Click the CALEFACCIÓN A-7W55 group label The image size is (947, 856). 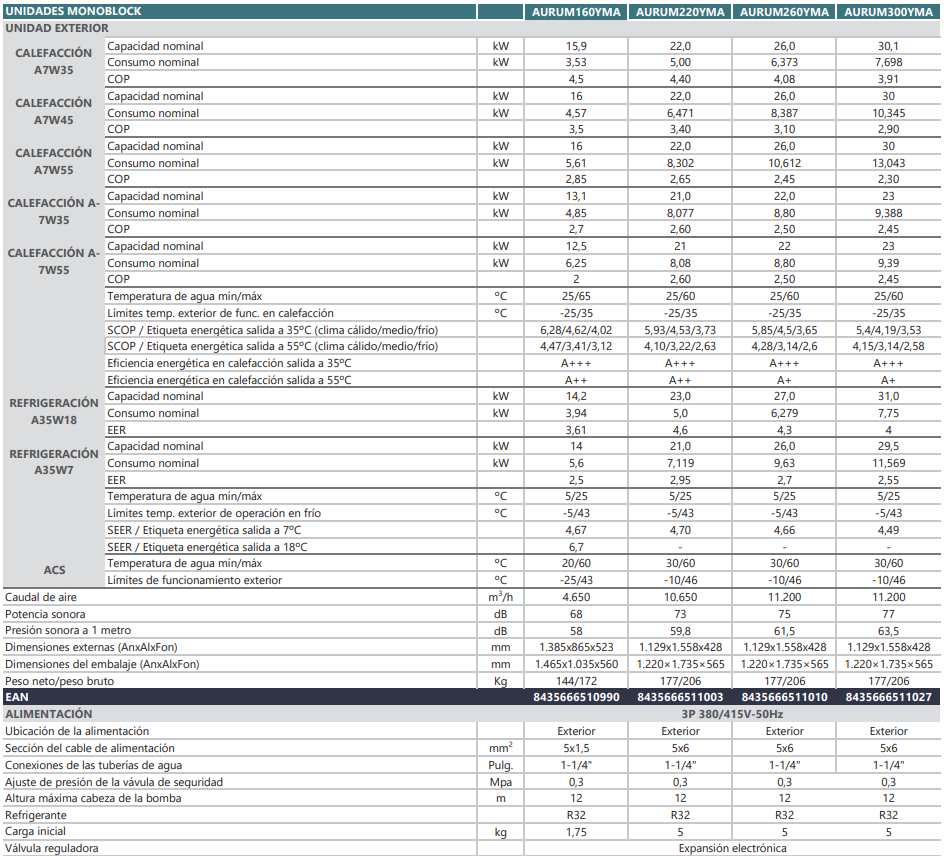[x=54, y=262]
